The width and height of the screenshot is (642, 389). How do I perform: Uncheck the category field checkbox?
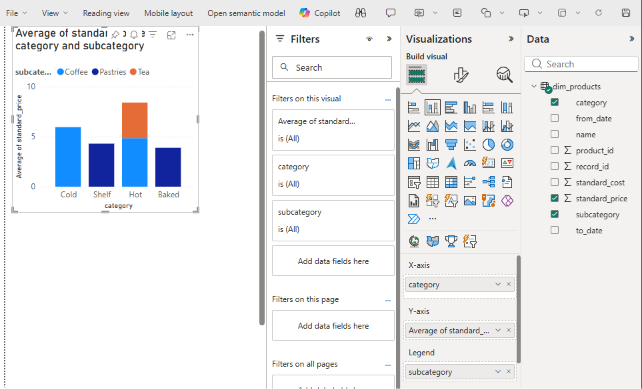click(x=554, y=102)
